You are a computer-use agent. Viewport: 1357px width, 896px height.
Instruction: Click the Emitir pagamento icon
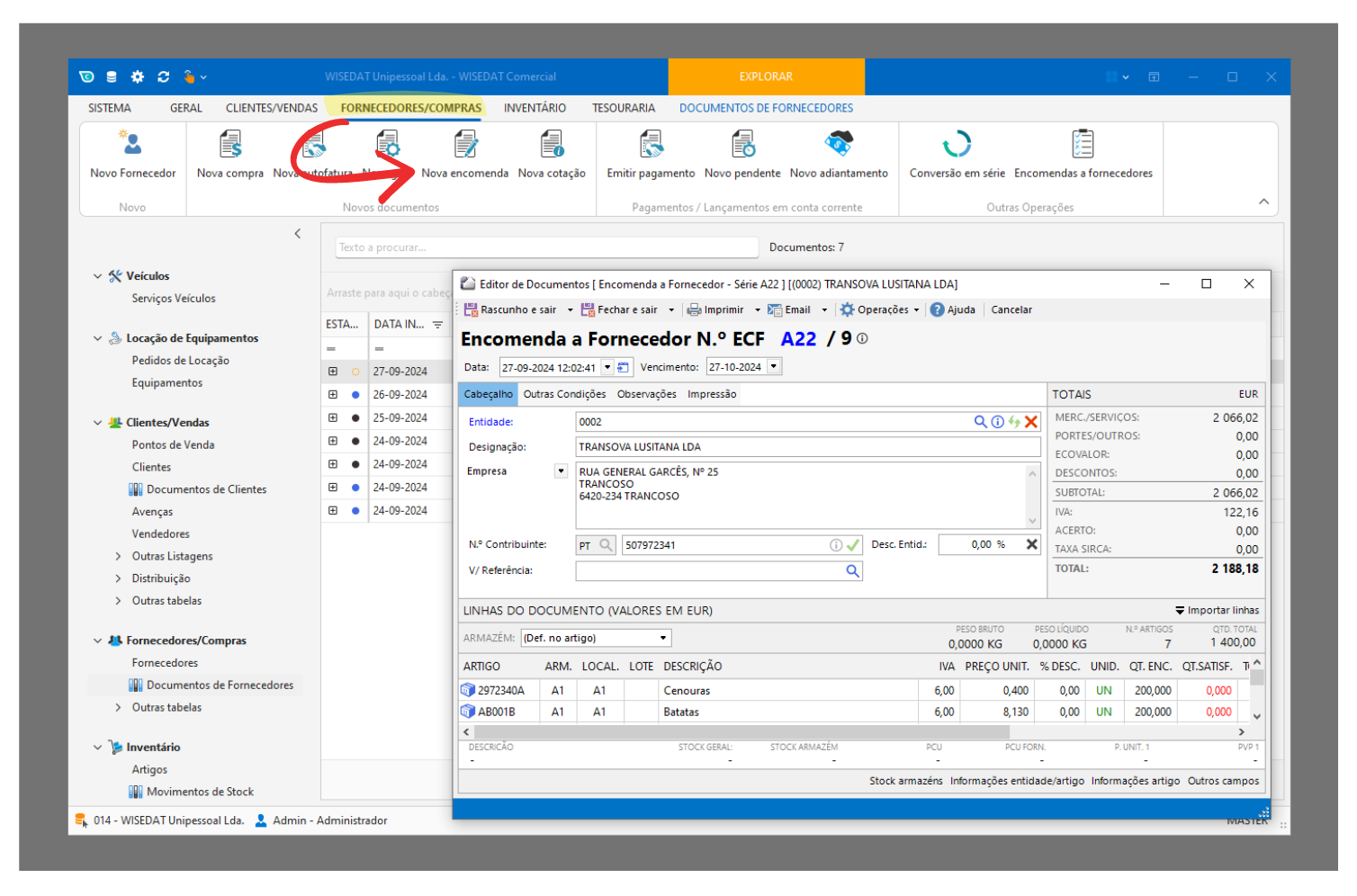click(x=651, y=146)
